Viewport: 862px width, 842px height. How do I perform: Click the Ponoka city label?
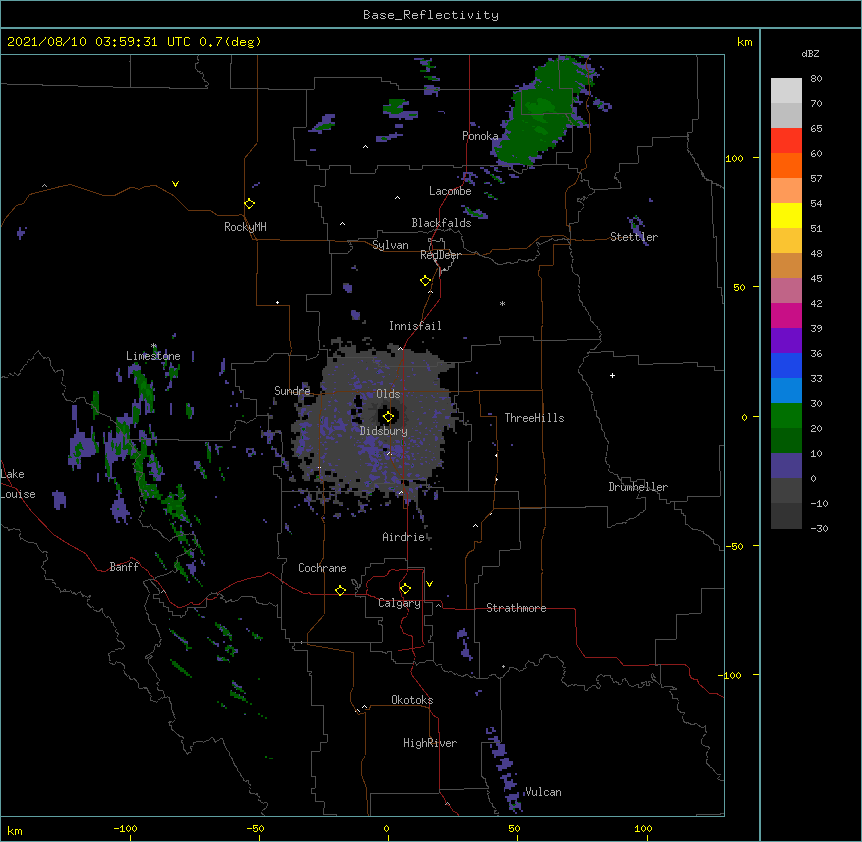(x=480, y=136)
